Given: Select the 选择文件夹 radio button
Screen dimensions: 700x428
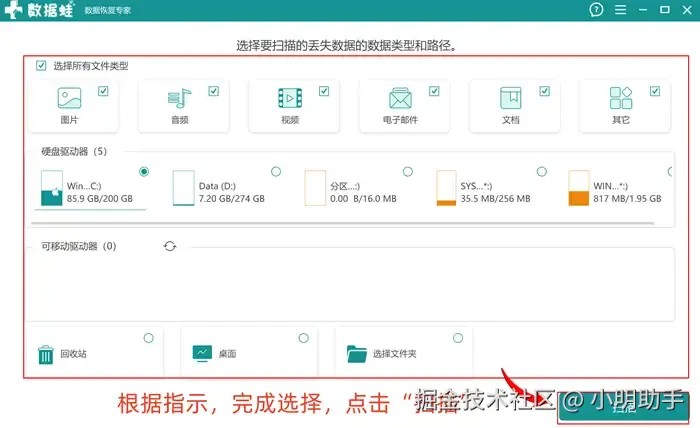Looking at the screenshot, I should click(458, 338).
